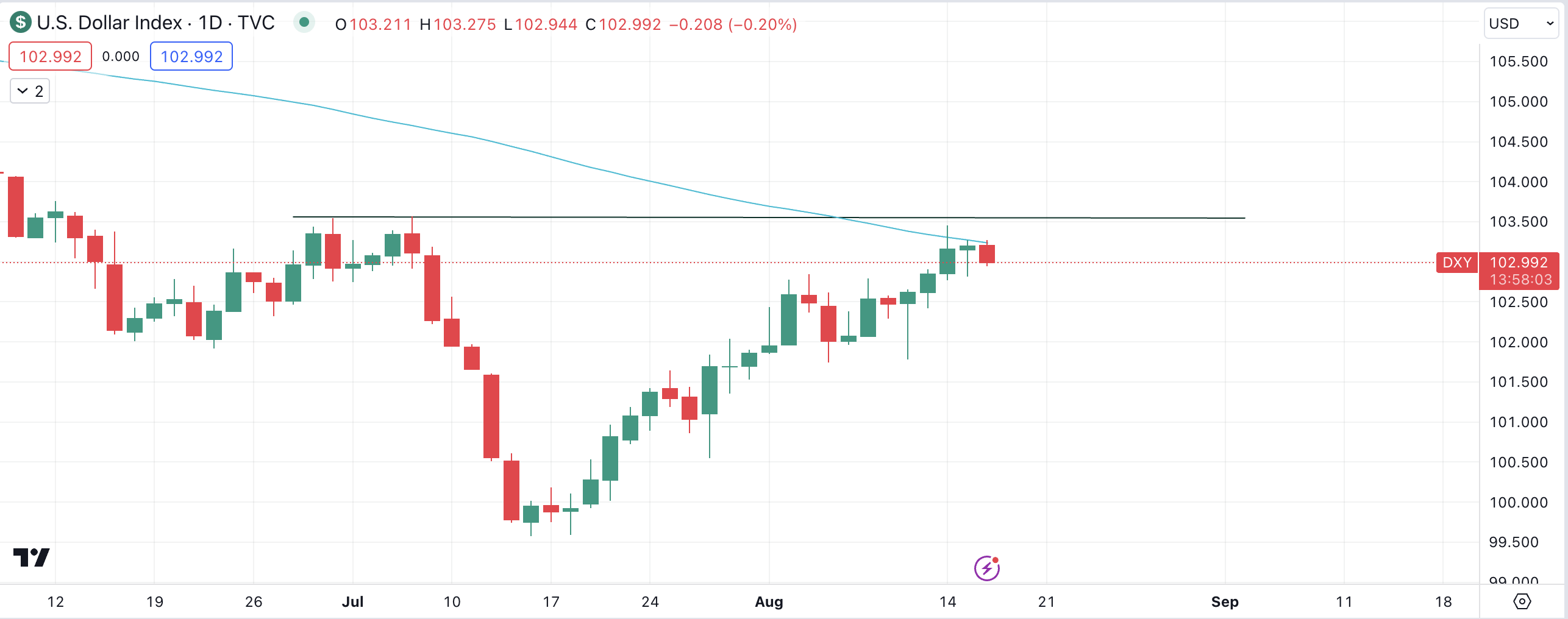The image size is (1568, 619).
Task: Open the purple lightning bolt events icon
Action: (987, 568)
